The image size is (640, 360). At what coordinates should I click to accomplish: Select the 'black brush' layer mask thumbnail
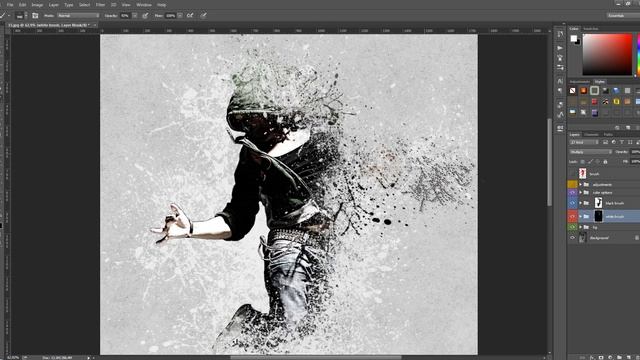click(x=598, y=203)
